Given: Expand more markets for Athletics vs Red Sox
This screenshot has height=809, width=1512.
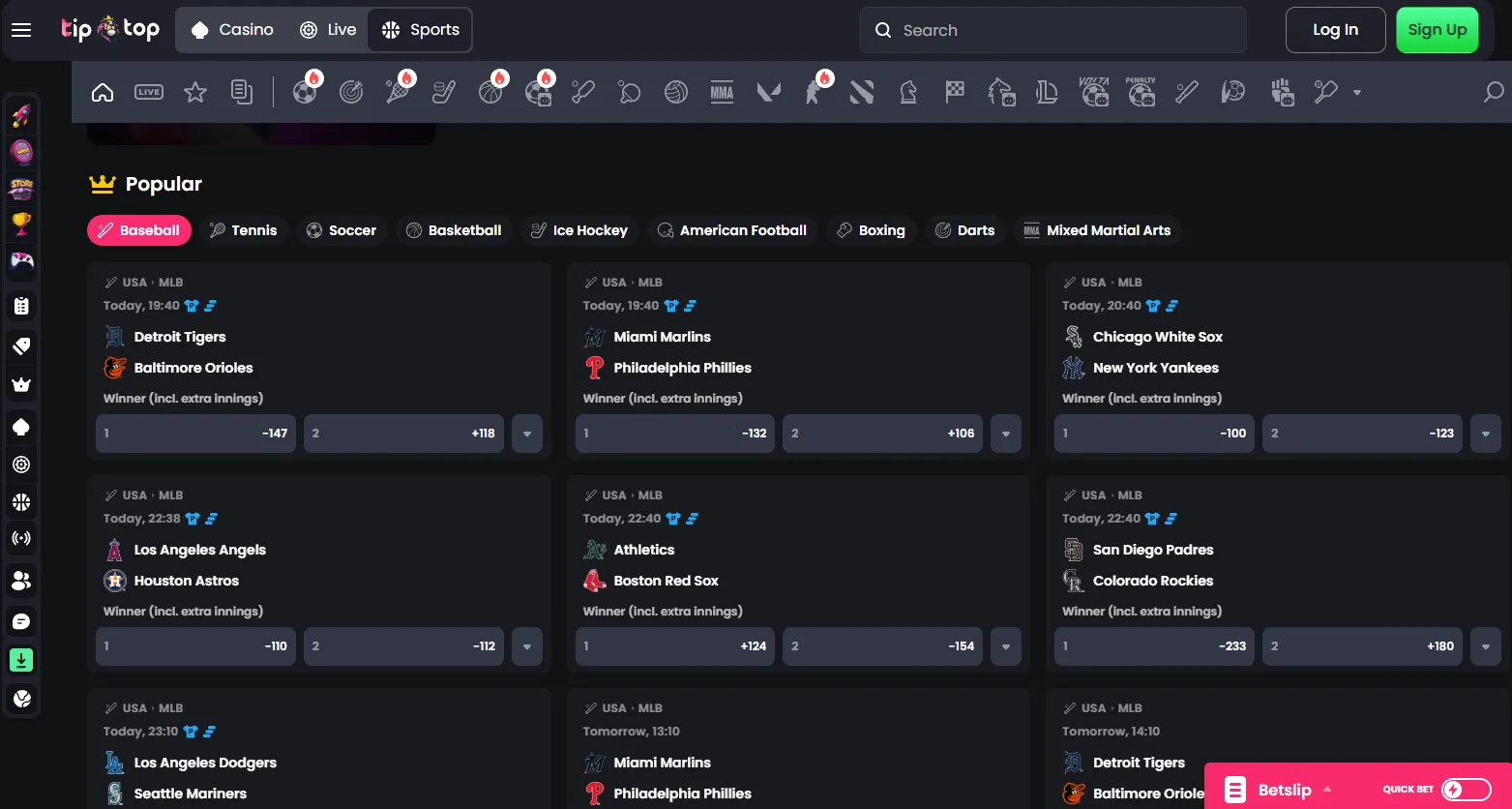Looking at the screenshot, I should pos(1006,646).
